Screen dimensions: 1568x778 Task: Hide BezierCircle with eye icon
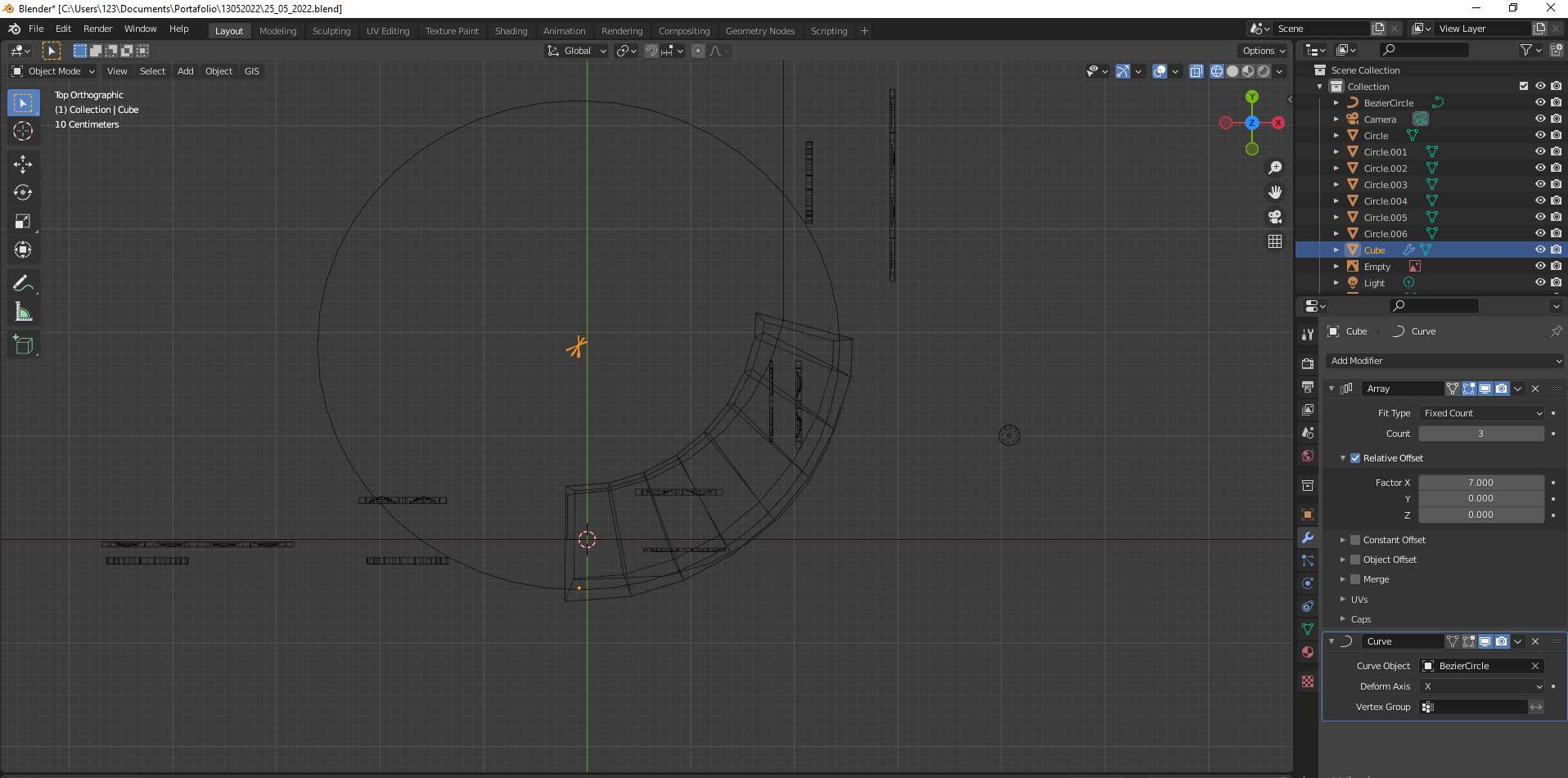click(1540, 102)
